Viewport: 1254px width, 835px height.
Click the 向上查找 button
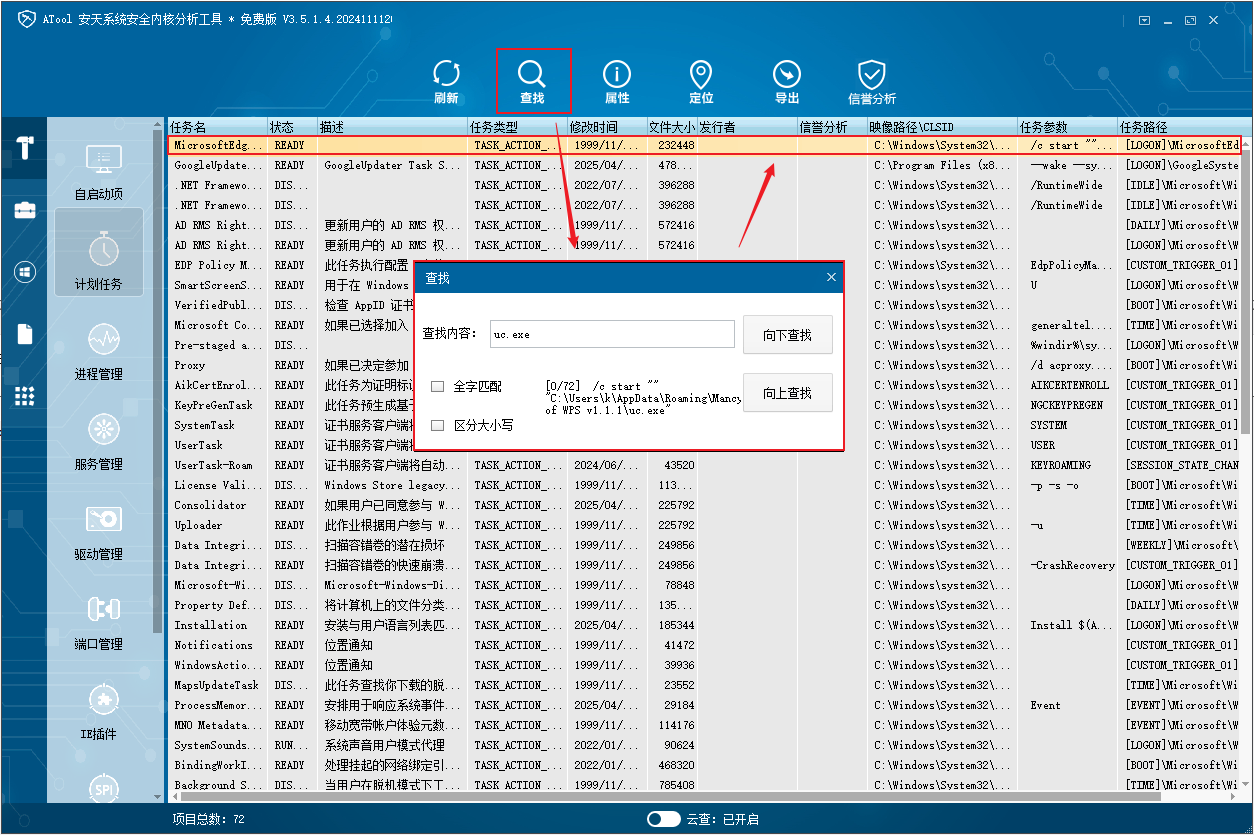788,393
